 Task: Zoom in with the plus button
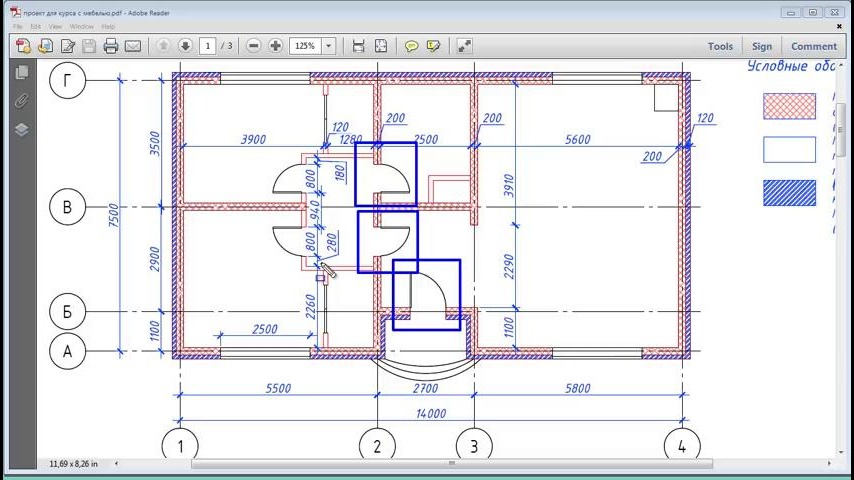(276, 46)
